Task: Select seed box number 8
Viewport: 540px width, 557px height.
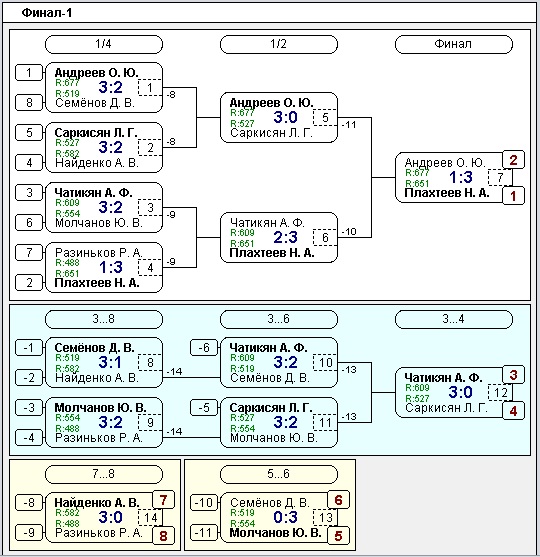Action: pos(29,103)
